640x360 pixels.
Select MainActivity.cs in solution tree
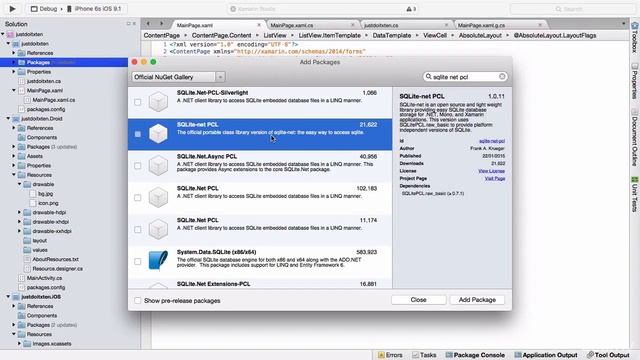(x=44, y=278)
